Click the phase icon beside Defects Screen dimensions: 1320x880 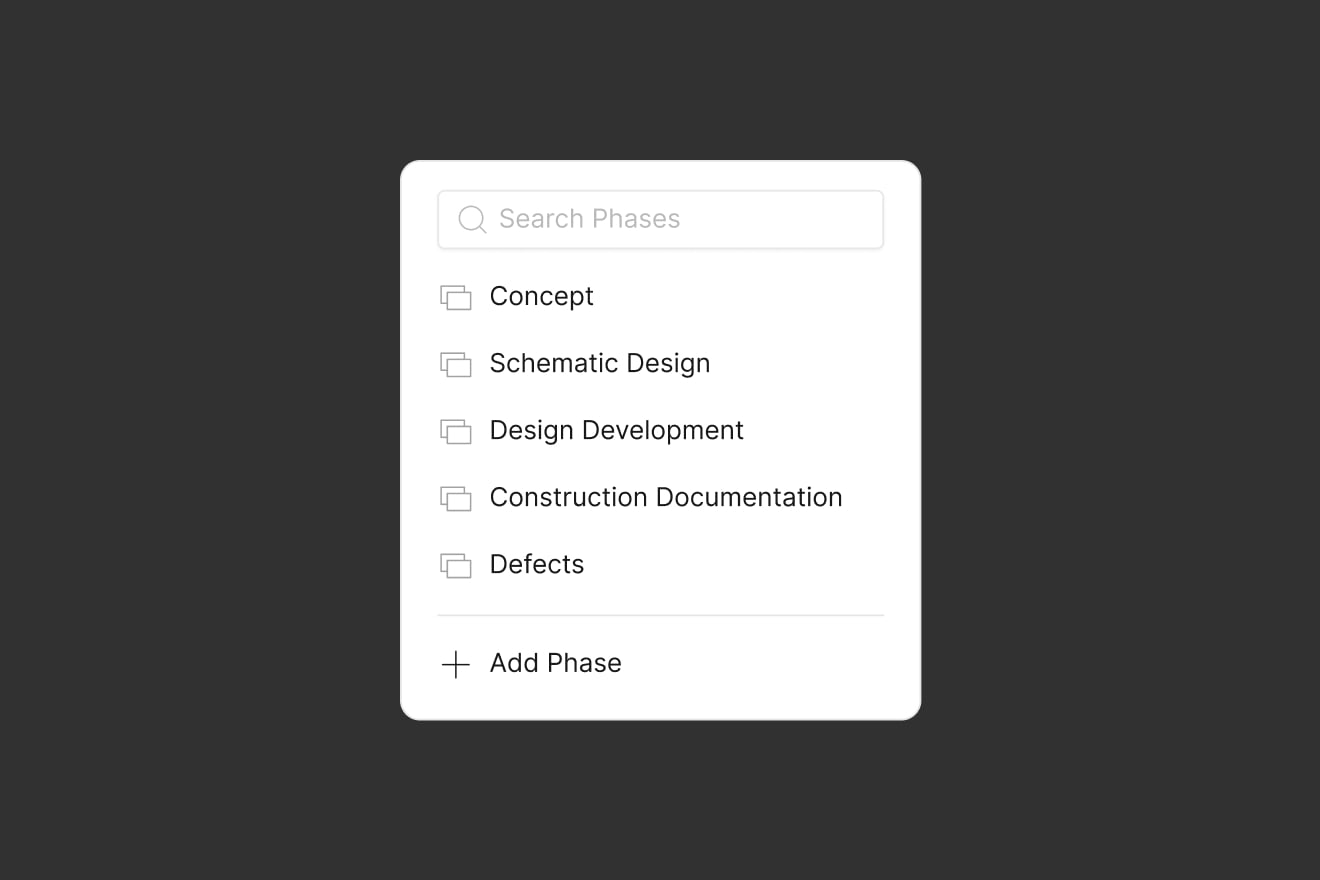coord(456,565)
